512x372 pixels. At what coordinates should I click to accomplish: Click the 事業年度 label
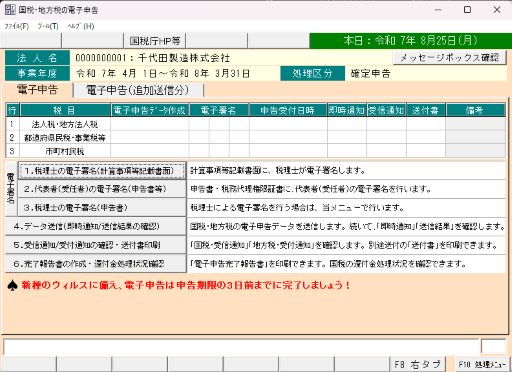click(37, 73)
